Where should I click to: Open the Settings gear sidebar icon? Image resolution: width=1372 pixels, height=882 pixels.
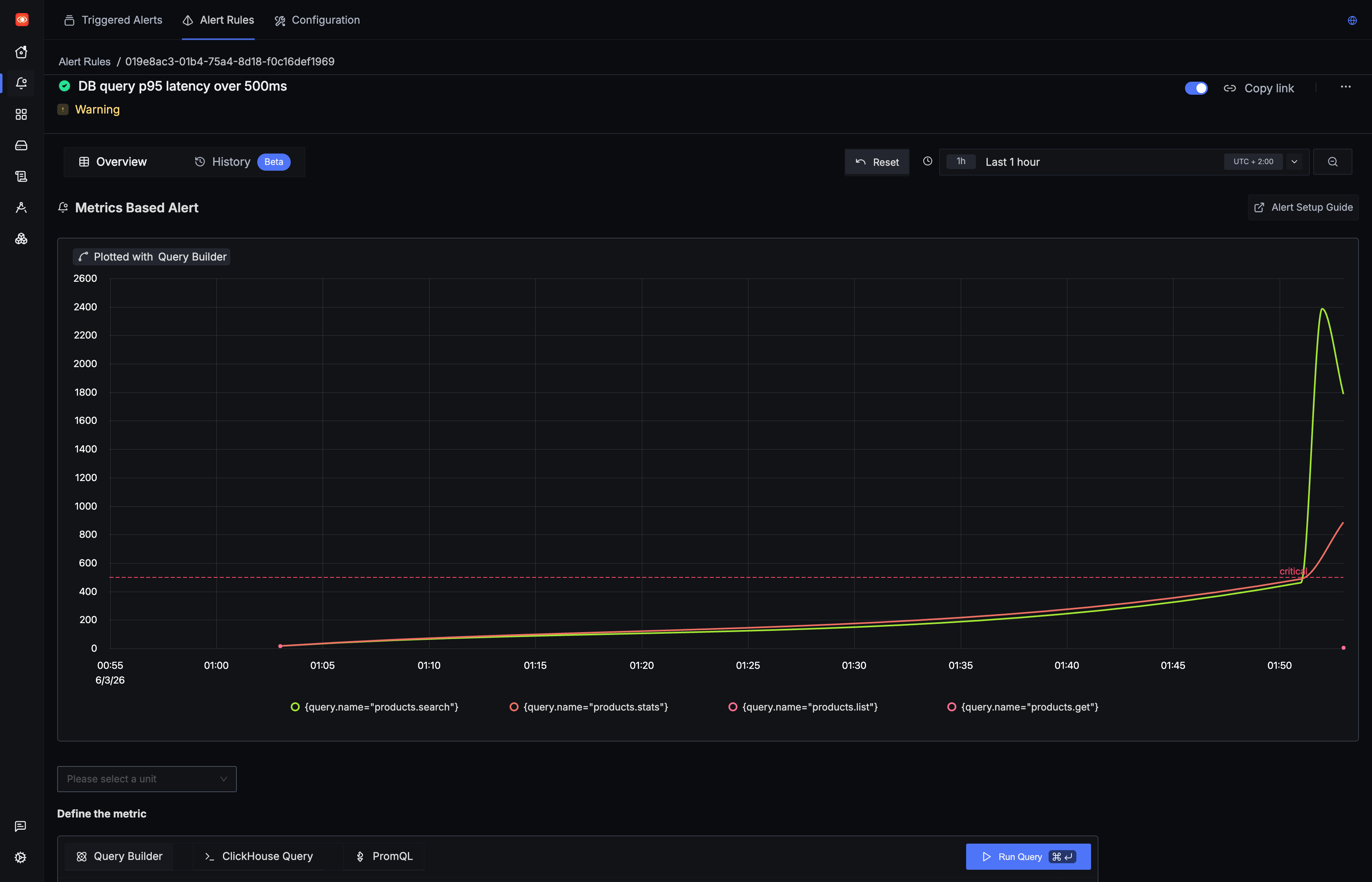(x=20, y=857)
